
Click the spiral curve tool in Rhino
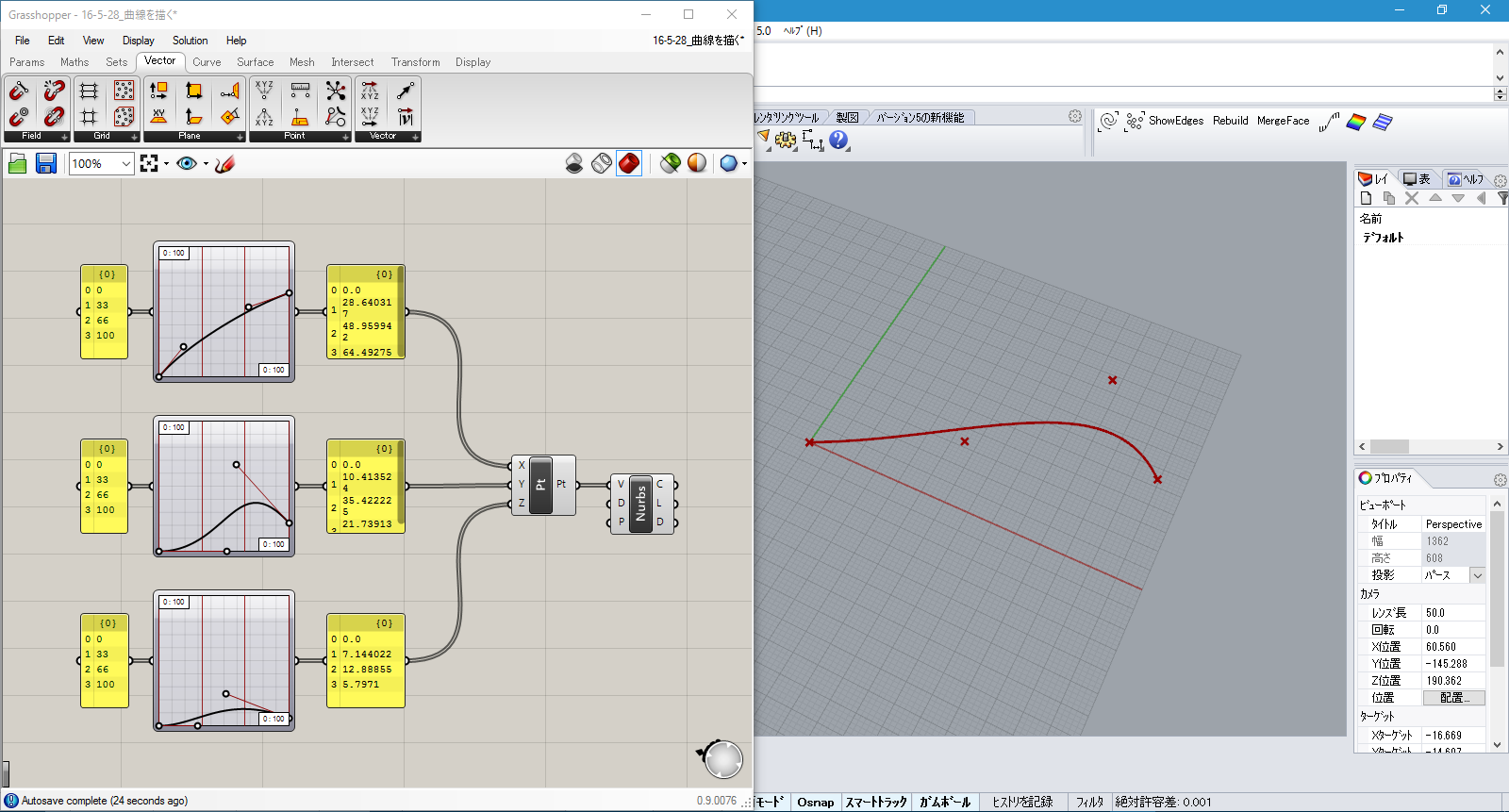(1109, 121)
